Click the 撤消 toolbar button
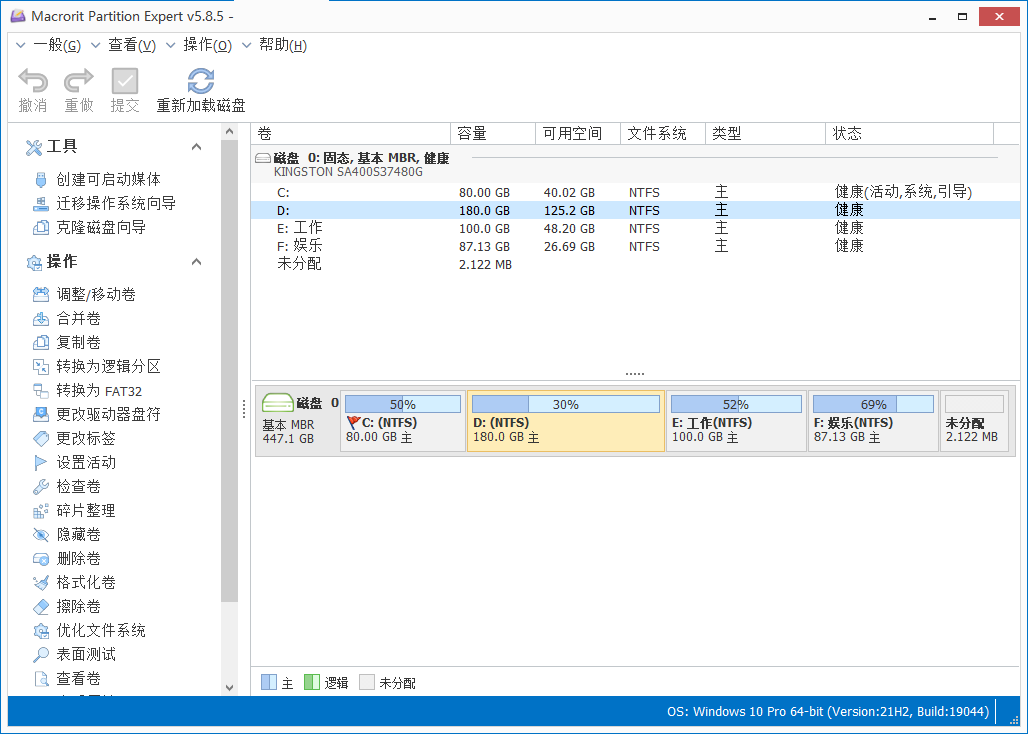Screen dimensions: 1028x734 tap(33, 89)
